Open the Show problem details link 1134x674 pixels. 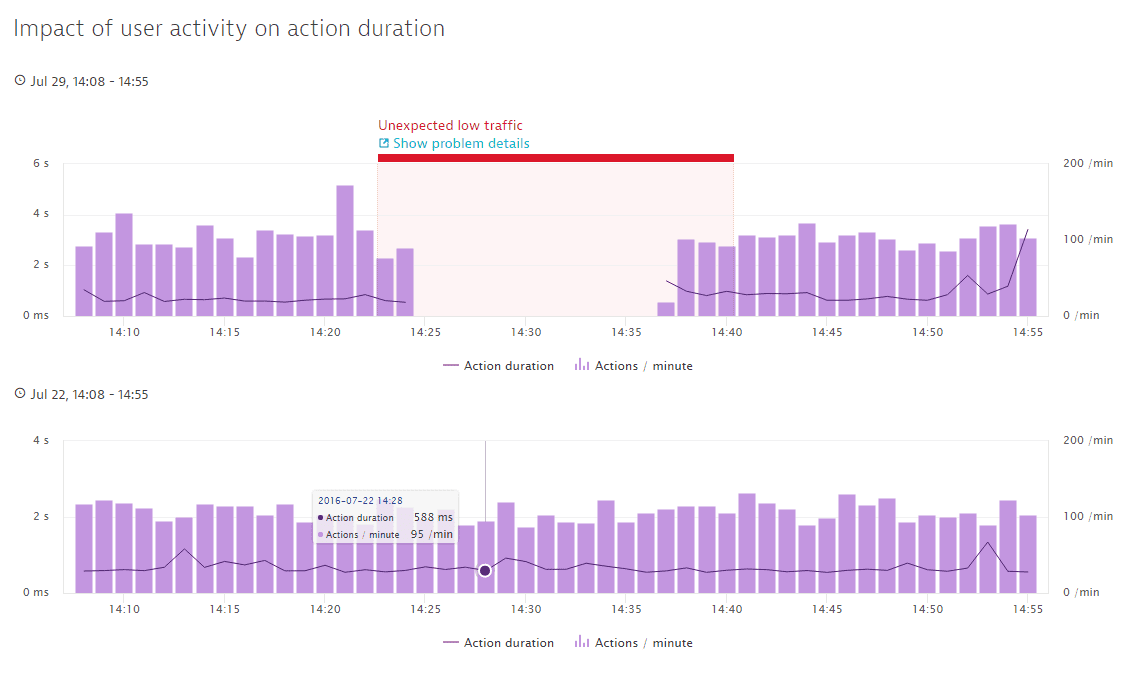click(461, 144)
